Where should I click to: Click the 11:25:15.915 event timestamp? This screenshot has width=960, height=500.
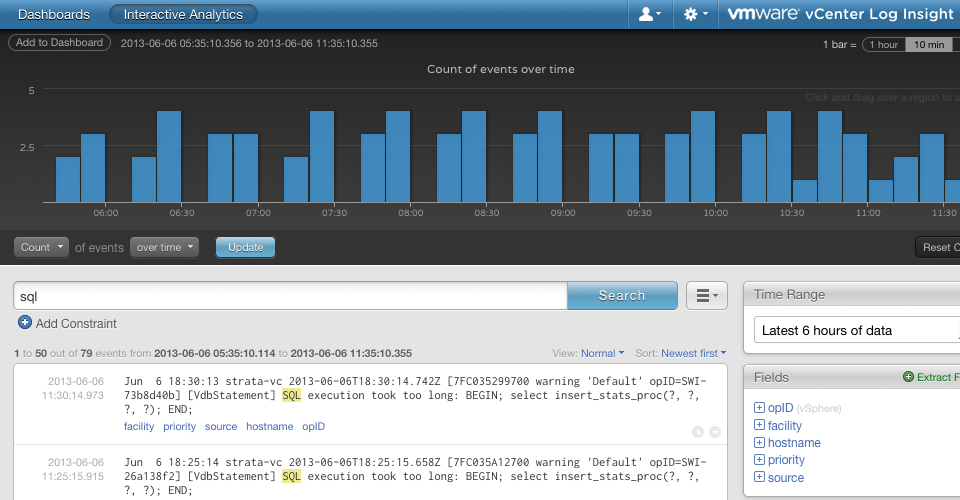coord(73,476)
